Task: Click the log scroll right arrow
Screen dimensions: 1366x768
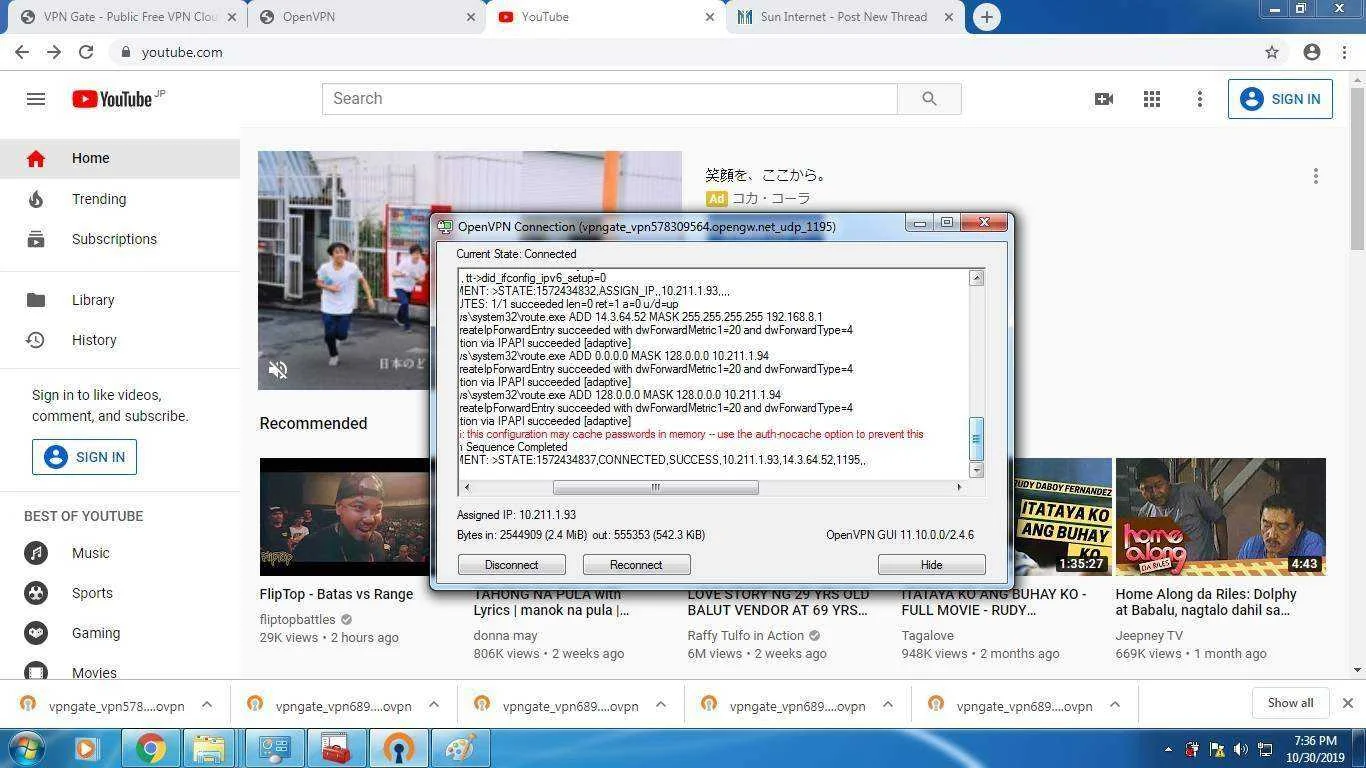Action: [959, 487]
